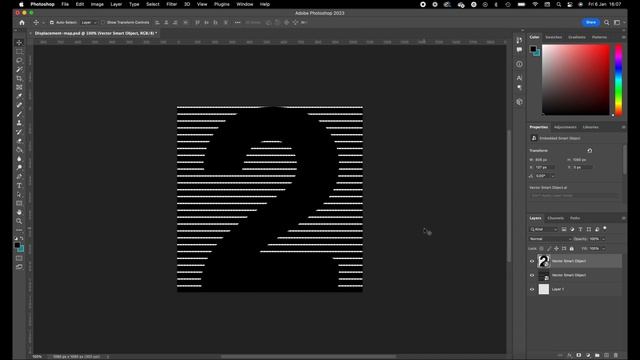Toggle the Auto-Select checkbox
Viewport: 640px width, 360px height.
[x=52, y=22]
